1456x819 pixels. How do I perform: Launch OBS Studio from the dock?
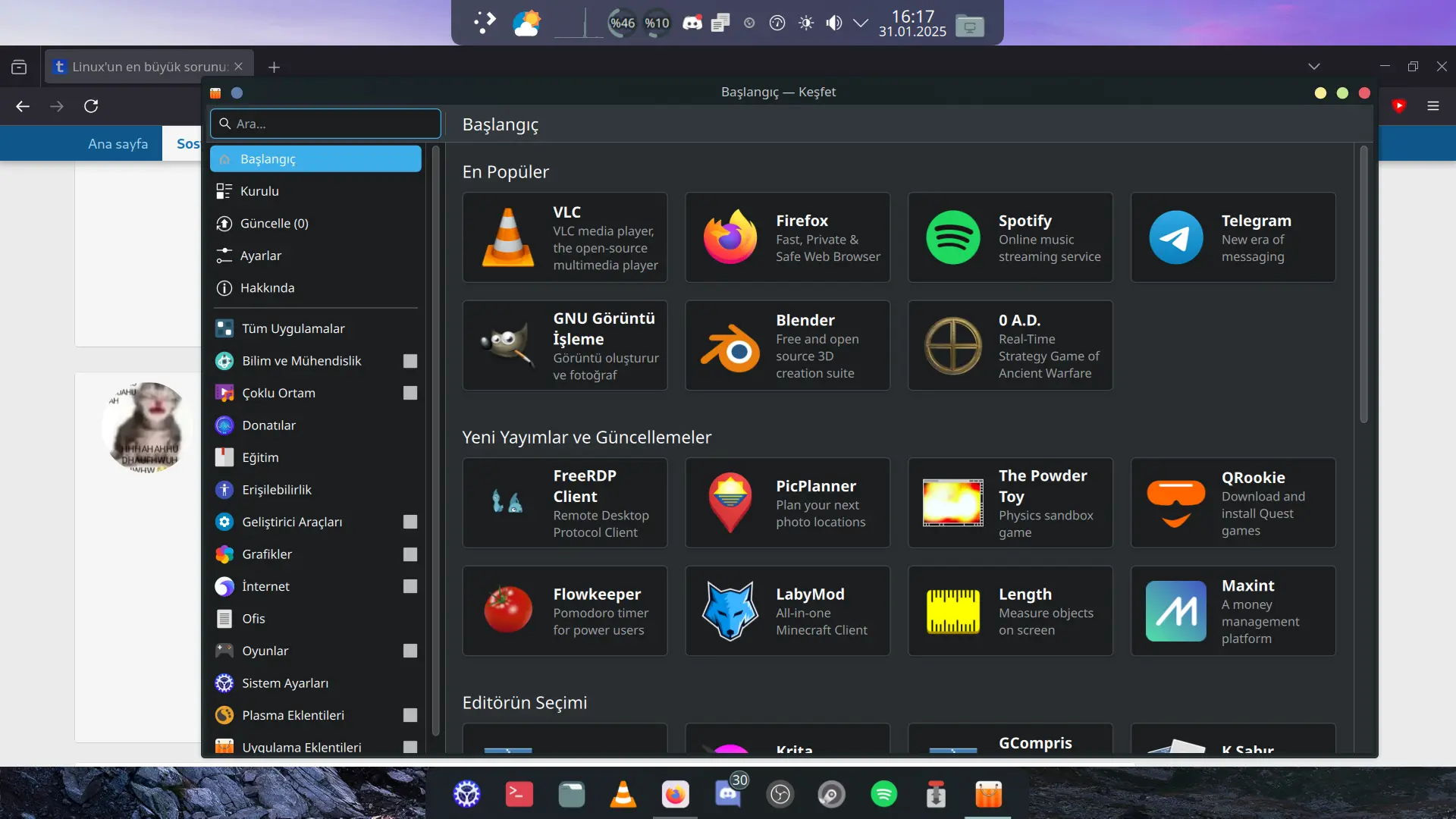(780, 794)
